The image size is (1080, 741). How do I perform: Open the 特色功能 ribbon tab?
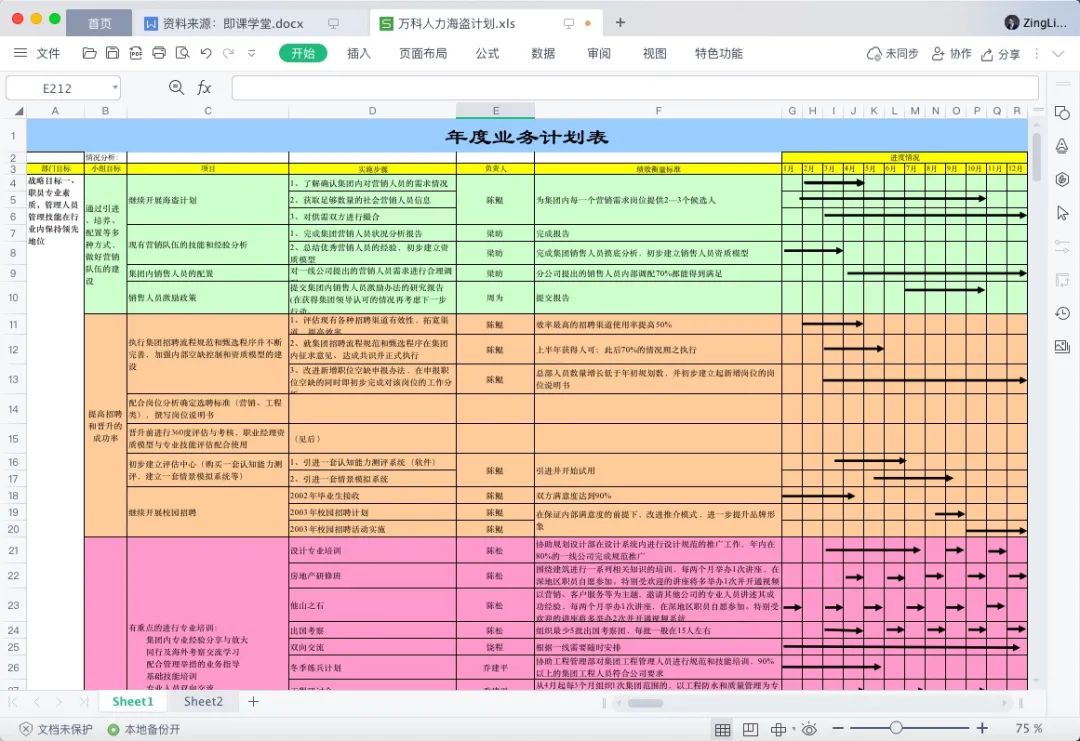pos(718,53)
